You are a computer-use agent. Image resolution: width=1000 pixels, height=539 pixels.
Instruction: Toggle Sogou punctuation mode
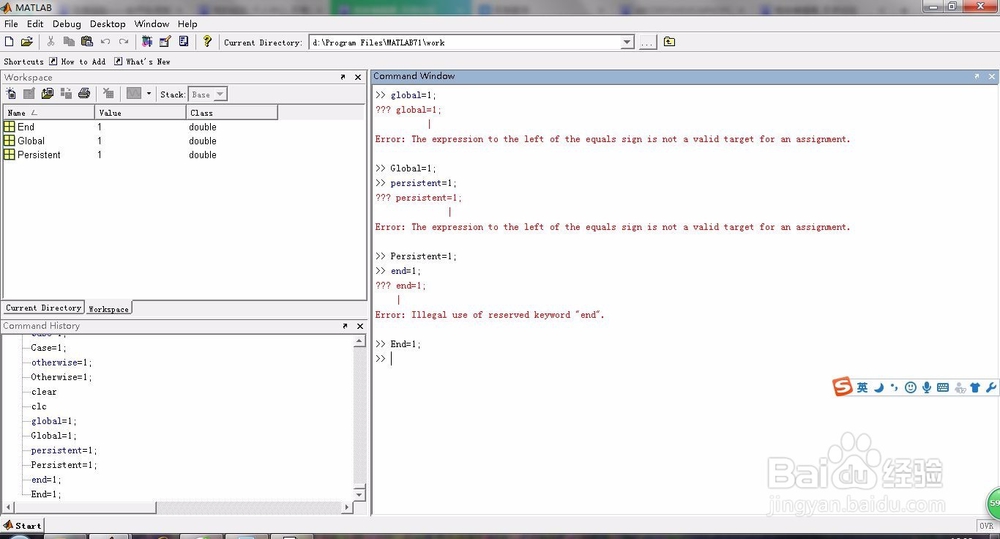click(x=894, y=387)
